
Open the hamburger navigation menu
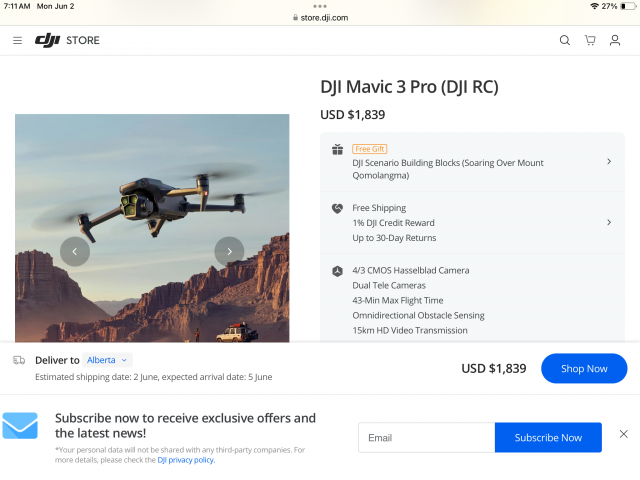pos(17,40)
